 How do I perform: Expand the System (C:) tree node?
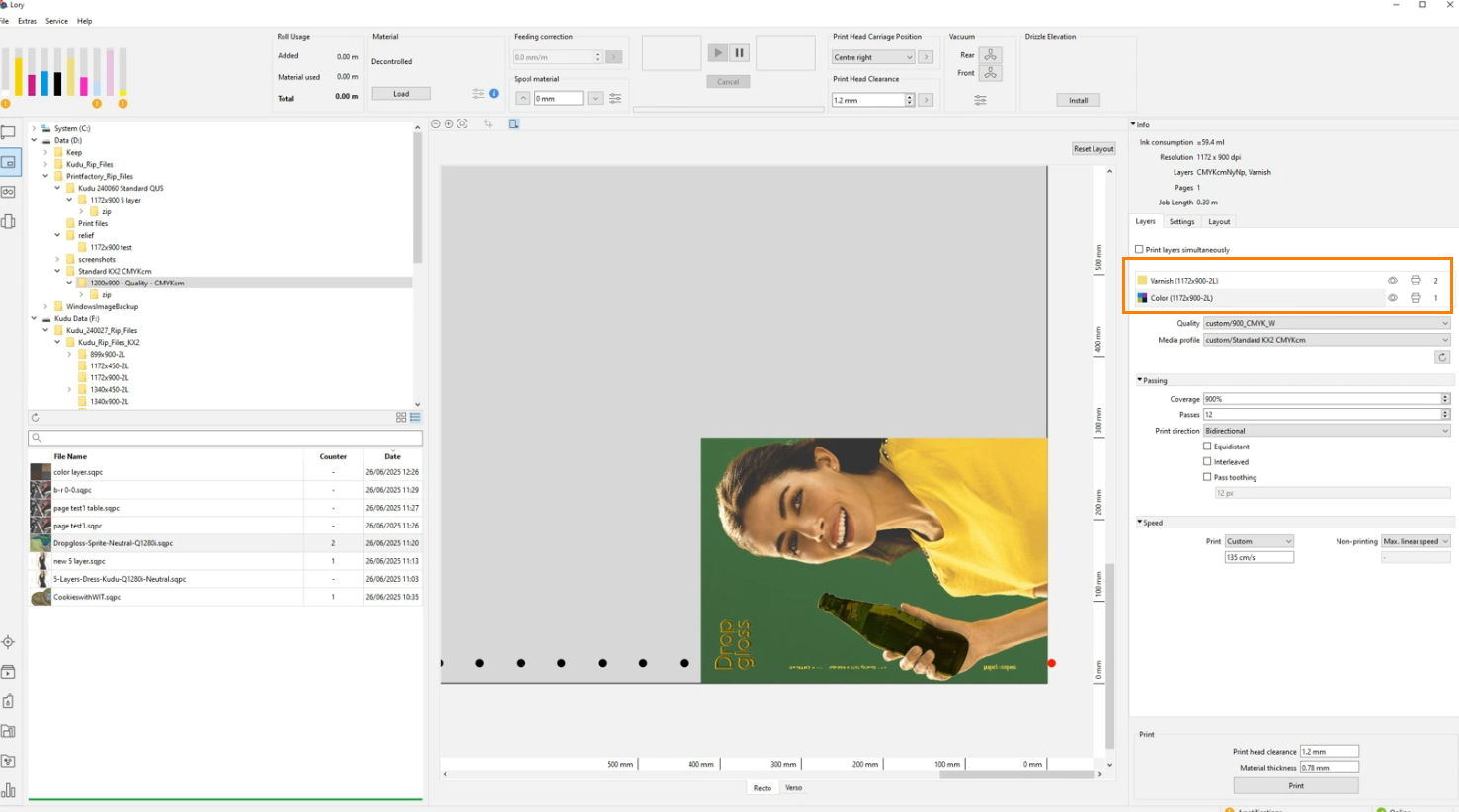tap(34, 128)
